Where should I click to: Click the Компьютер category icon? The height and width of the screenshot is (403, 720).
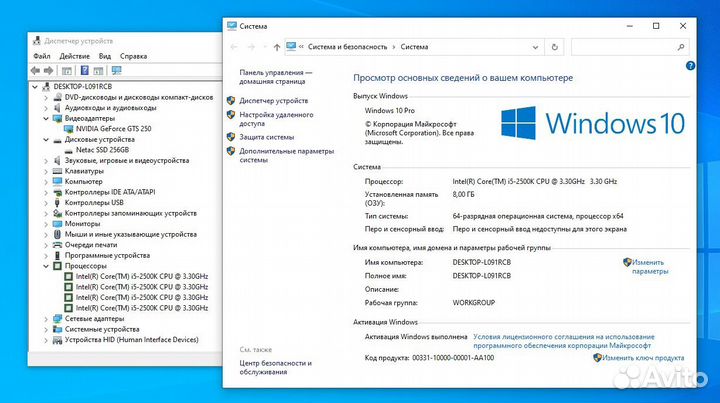(57, 182)
